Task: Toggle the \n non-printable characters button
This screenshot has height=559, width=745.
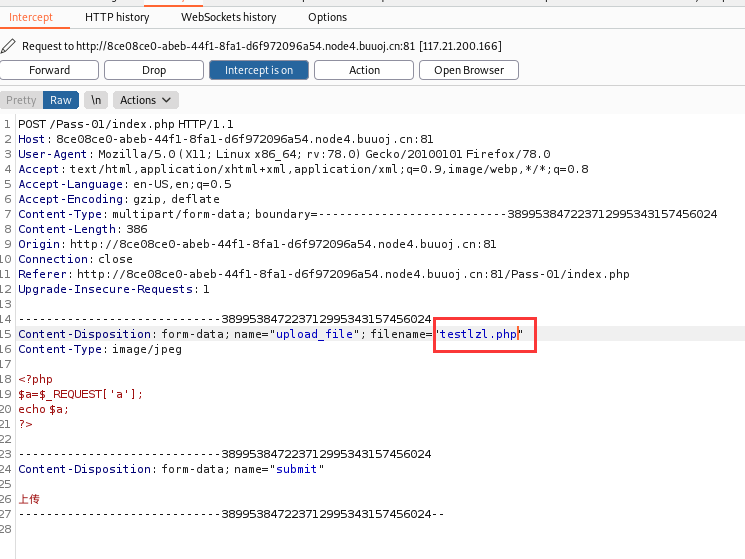Action: pos(96,100)
